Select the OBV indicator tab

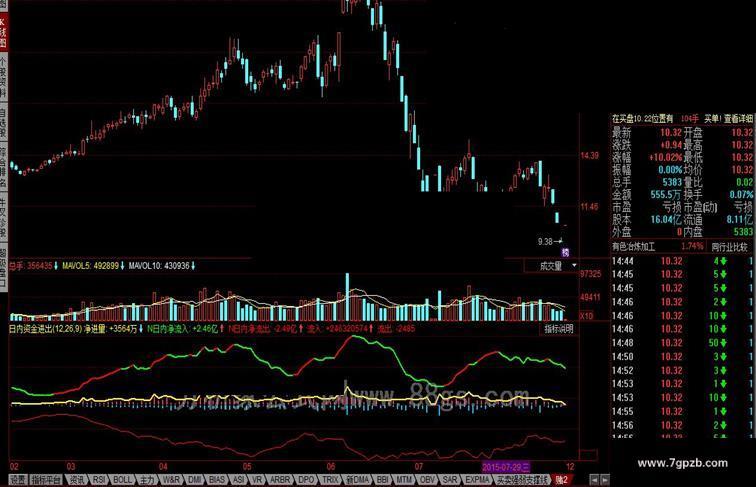pyautogui.click(x=427, y=480)
